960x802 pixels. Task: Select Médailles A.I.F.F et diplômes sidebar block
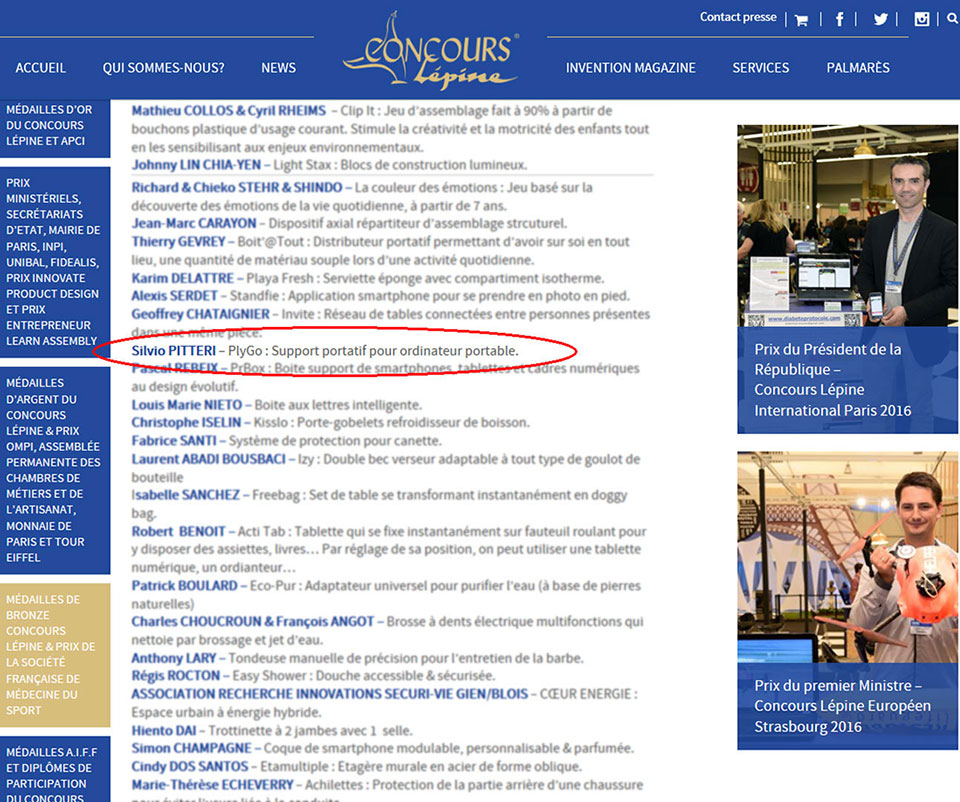tap(55, 770)
